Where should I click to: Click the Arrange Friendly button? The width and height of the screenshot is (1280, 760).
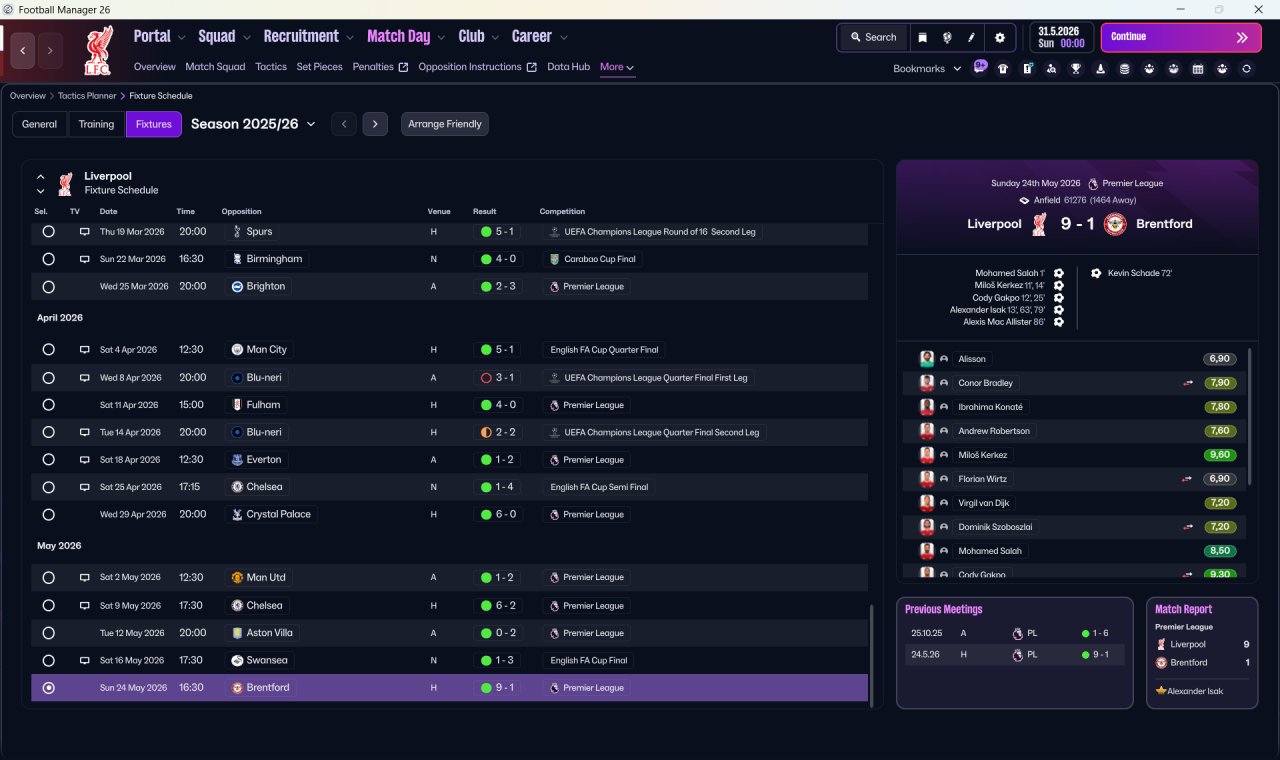pos(445,124)
